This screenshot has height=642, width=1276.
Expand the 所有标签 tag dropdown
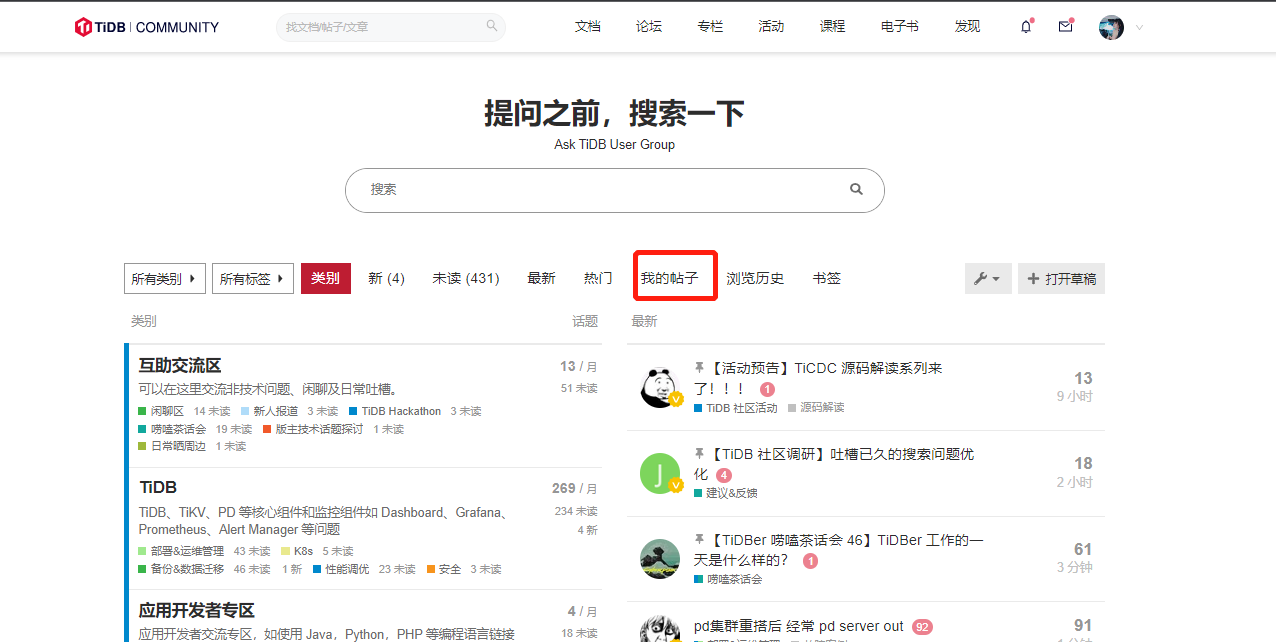[x=252, y=279]
